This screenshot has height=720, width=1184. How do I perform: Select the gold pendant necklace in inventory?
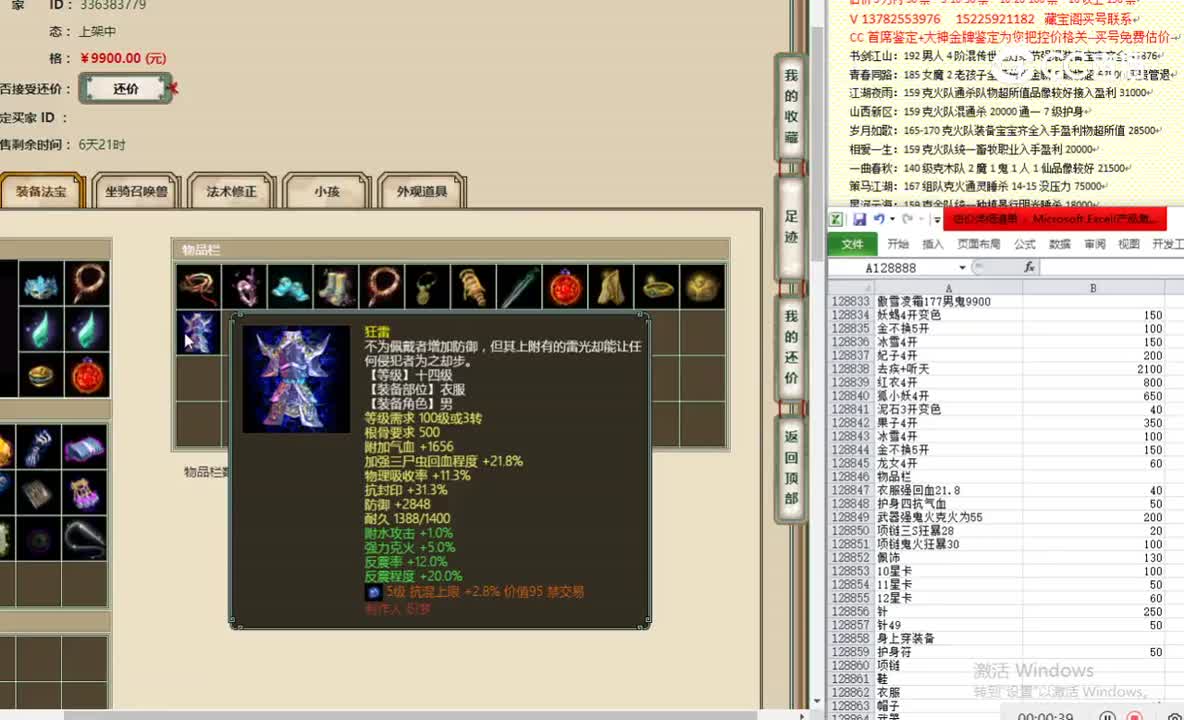428,287
